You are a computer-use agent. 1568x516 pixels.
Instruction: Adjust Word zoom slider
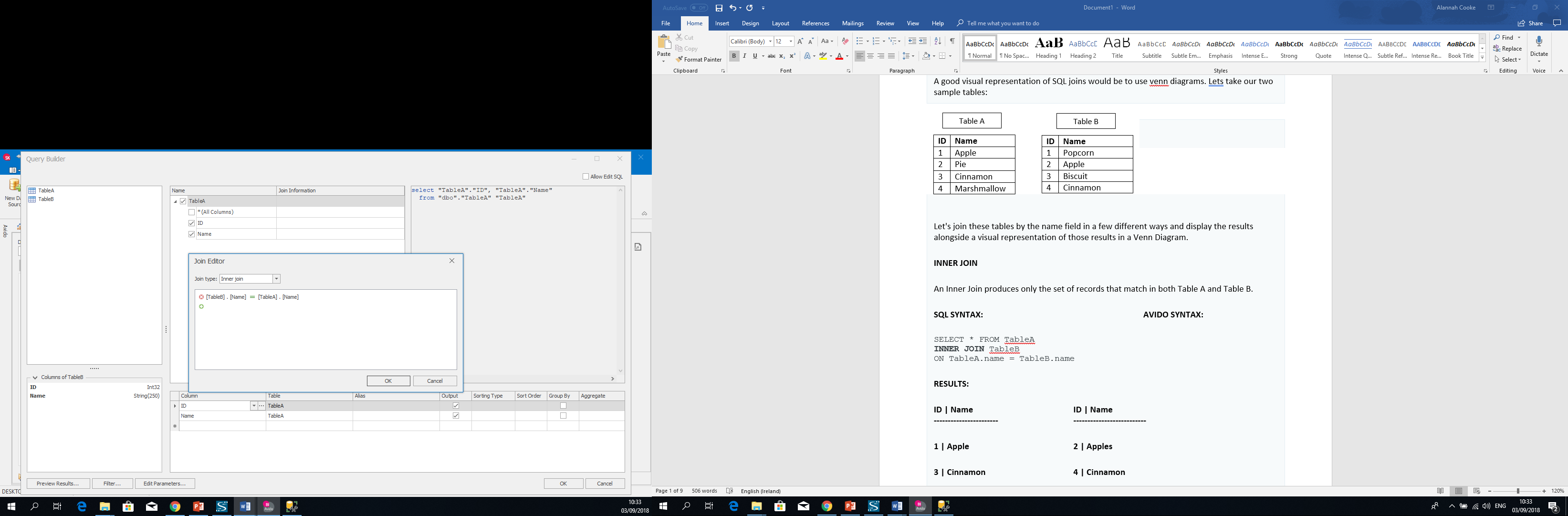click(x=1518, y=491)
